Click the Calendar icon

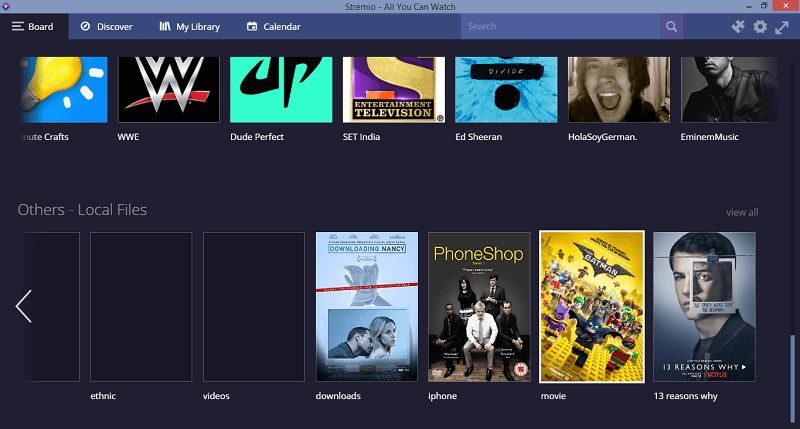pos(252,26)
